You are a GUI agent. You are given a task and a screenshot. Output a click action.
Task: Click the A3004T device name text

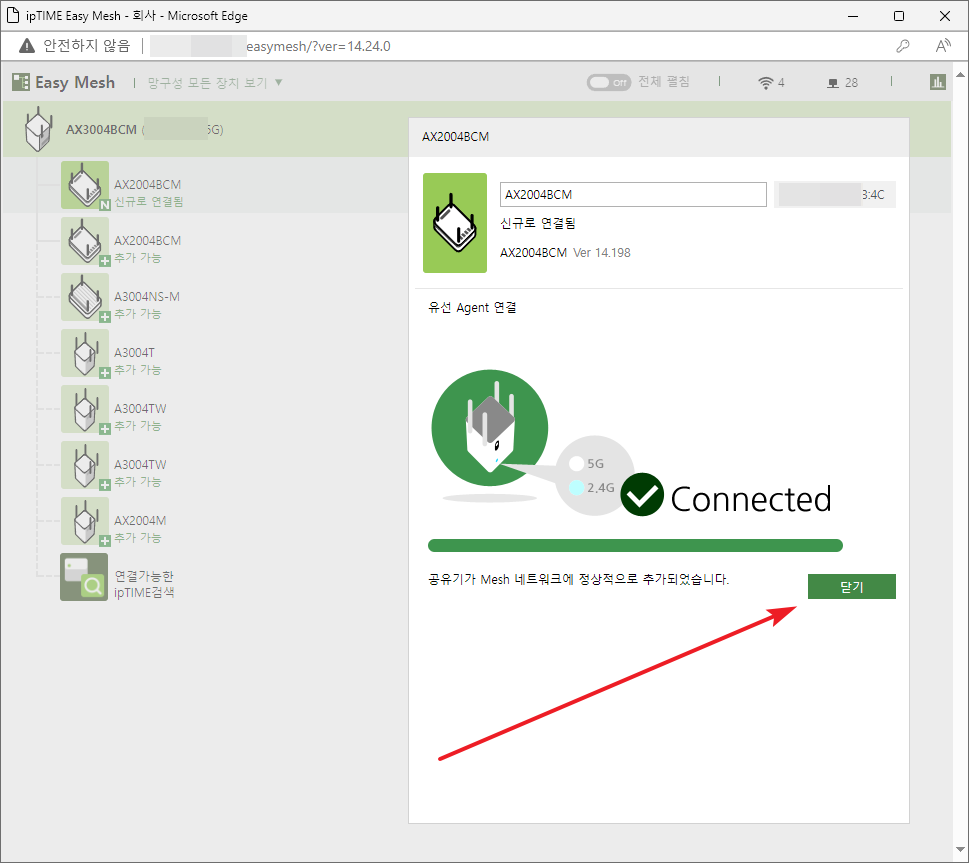click(x=134, y=352)
